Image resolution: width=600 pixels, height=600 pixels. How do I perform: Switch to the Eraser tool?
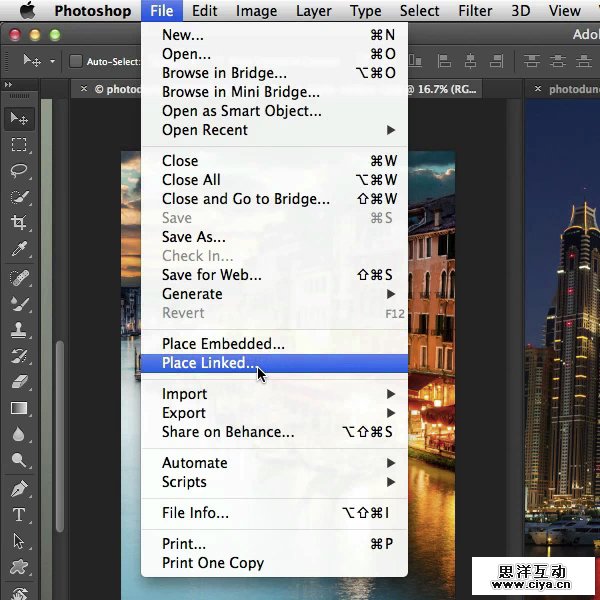[x=19, y=381]
